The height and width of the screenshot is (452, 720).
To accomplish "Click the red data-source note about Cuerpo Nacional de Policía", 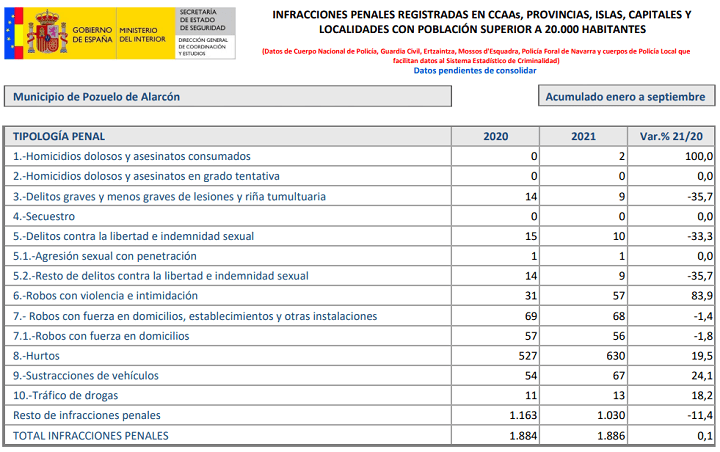I will pos(476,56).
